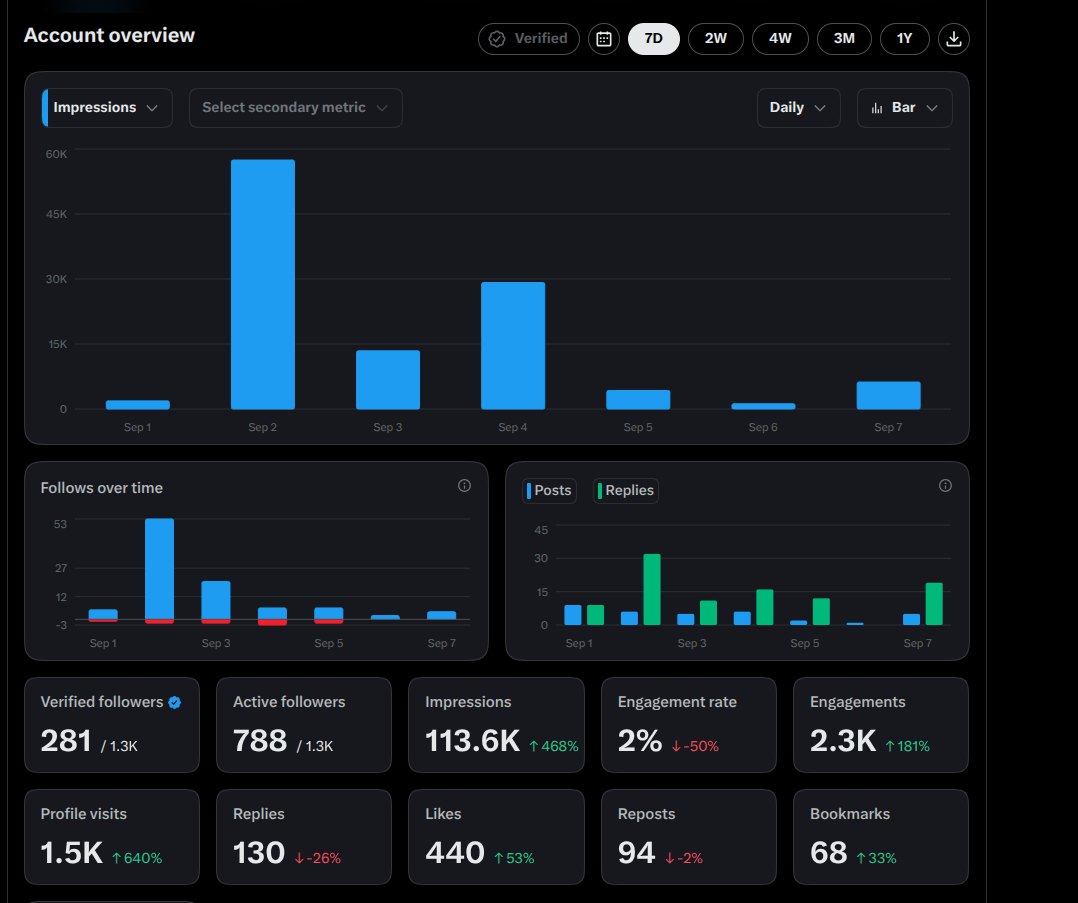1078x903 pixels.
Task: Open the Impressions primary metric dropdown
Action: pos(107,108)
